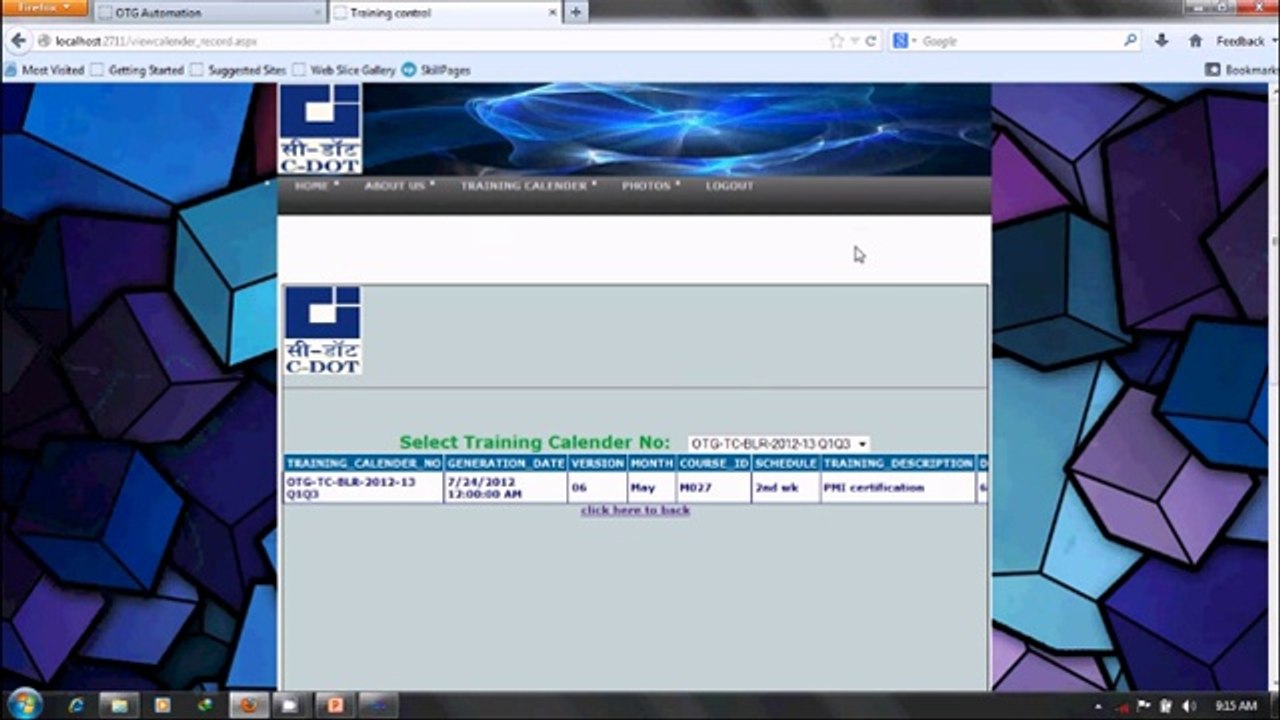Select the schedule cell '2nd wk'

pyautogui.click(x=786, y=488)
